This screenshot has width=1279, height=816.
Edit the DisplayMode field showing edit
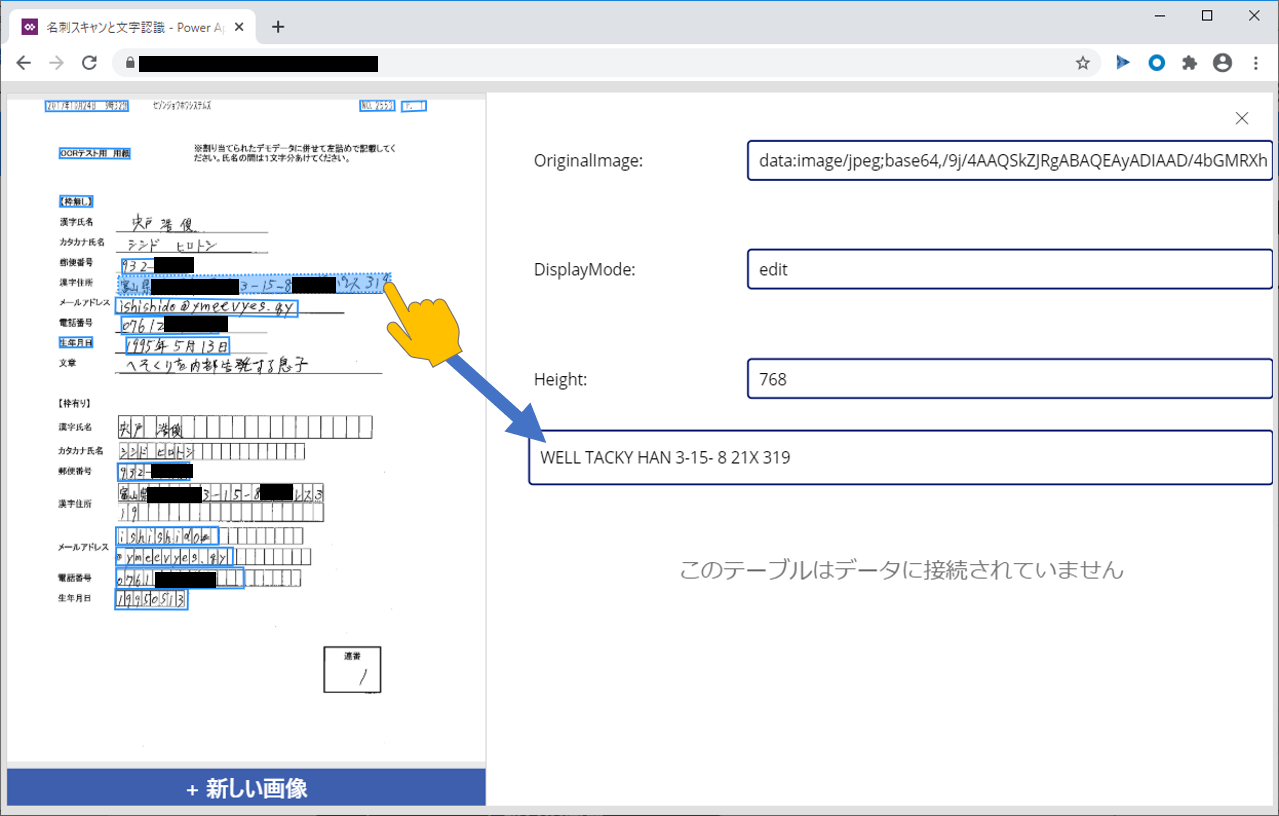pyautogui.click(x=1009, y=268)
